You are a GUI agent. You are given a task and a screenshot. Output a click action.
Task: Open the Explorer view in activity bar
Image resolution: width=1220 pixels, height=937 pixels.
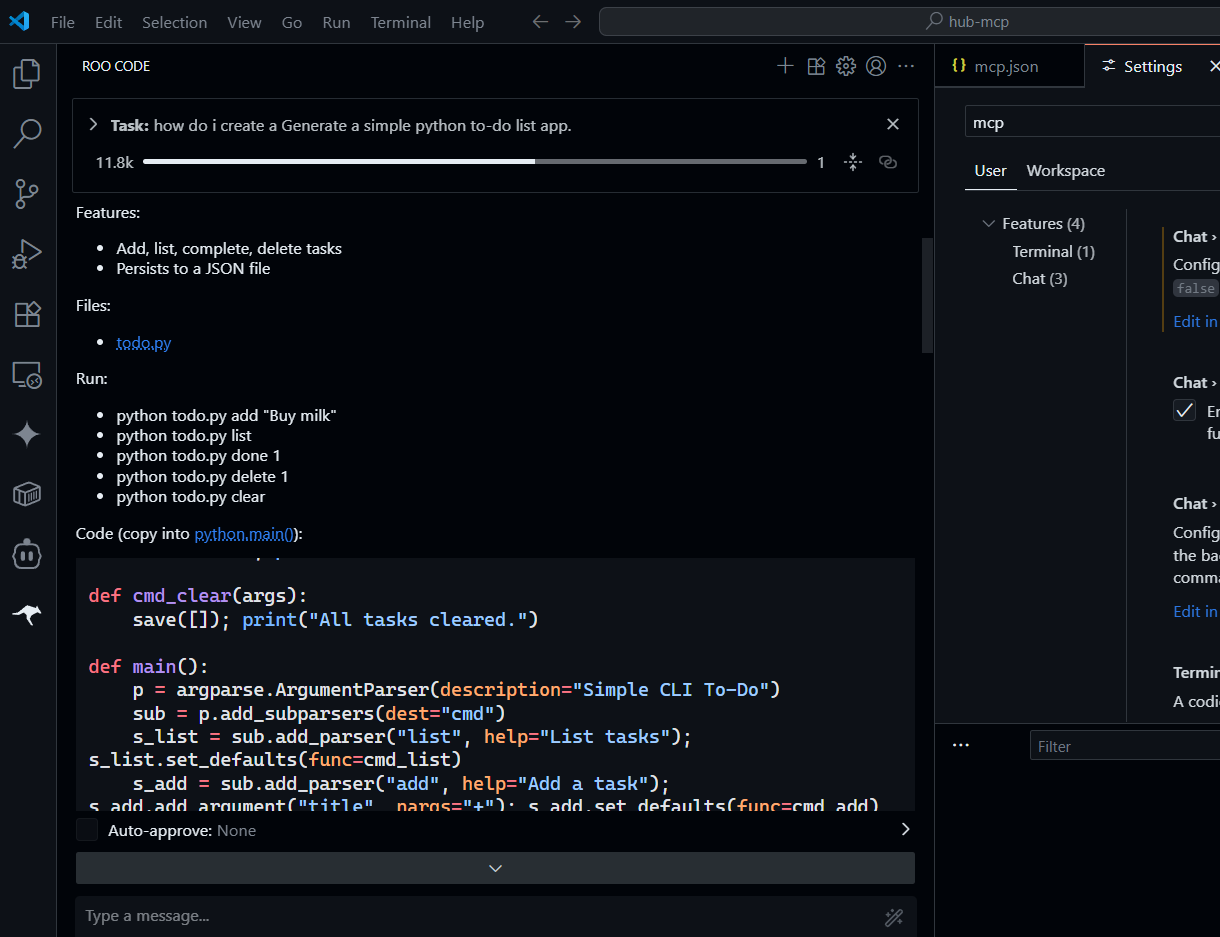coord(27,73)
